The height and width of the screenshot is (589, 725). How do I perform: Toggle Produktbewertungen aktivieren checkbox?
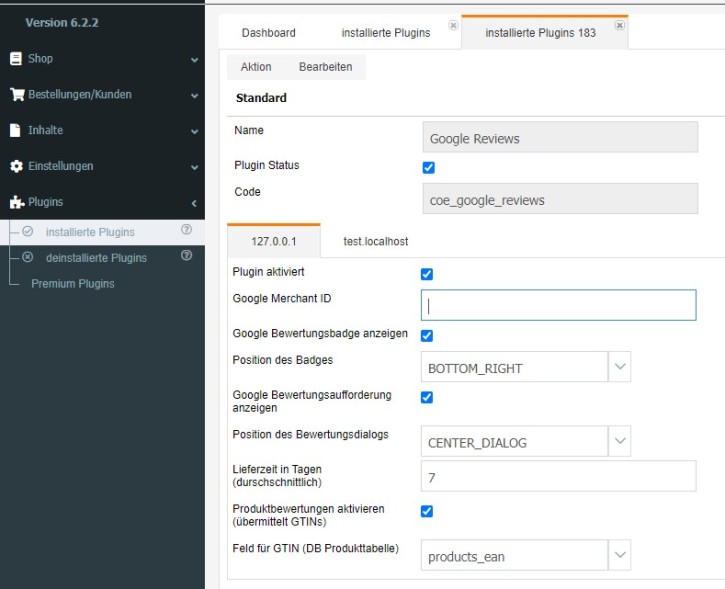point(427,511)
